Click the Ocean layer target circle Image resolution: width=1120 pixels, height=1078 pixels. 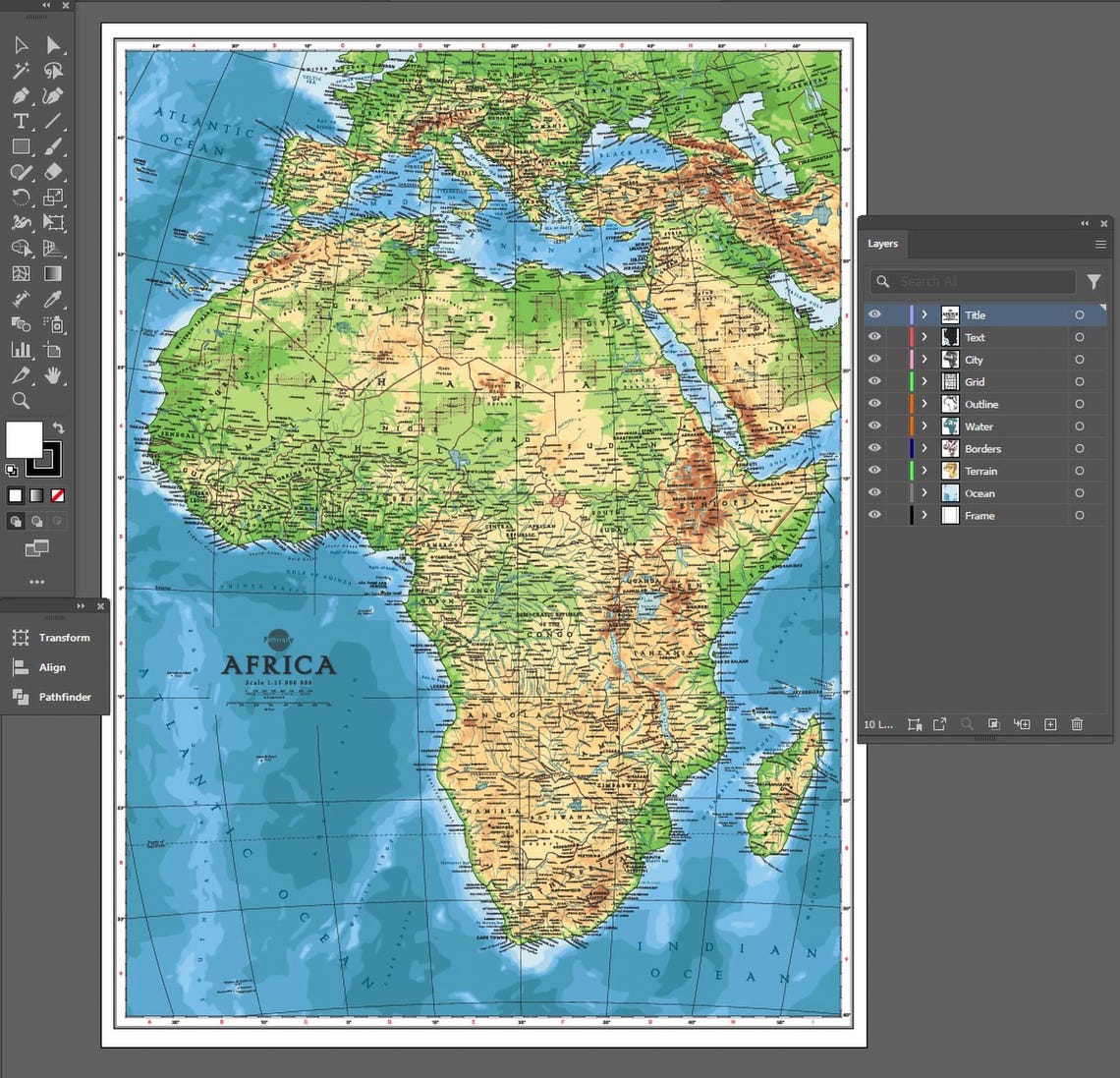point(1080,493)
